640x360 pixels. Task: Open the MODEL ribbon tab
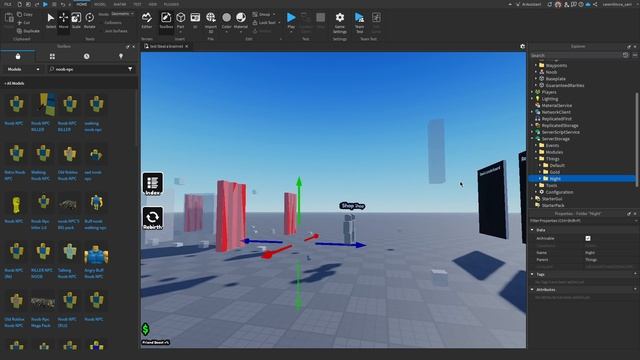(x=100, y=4)
